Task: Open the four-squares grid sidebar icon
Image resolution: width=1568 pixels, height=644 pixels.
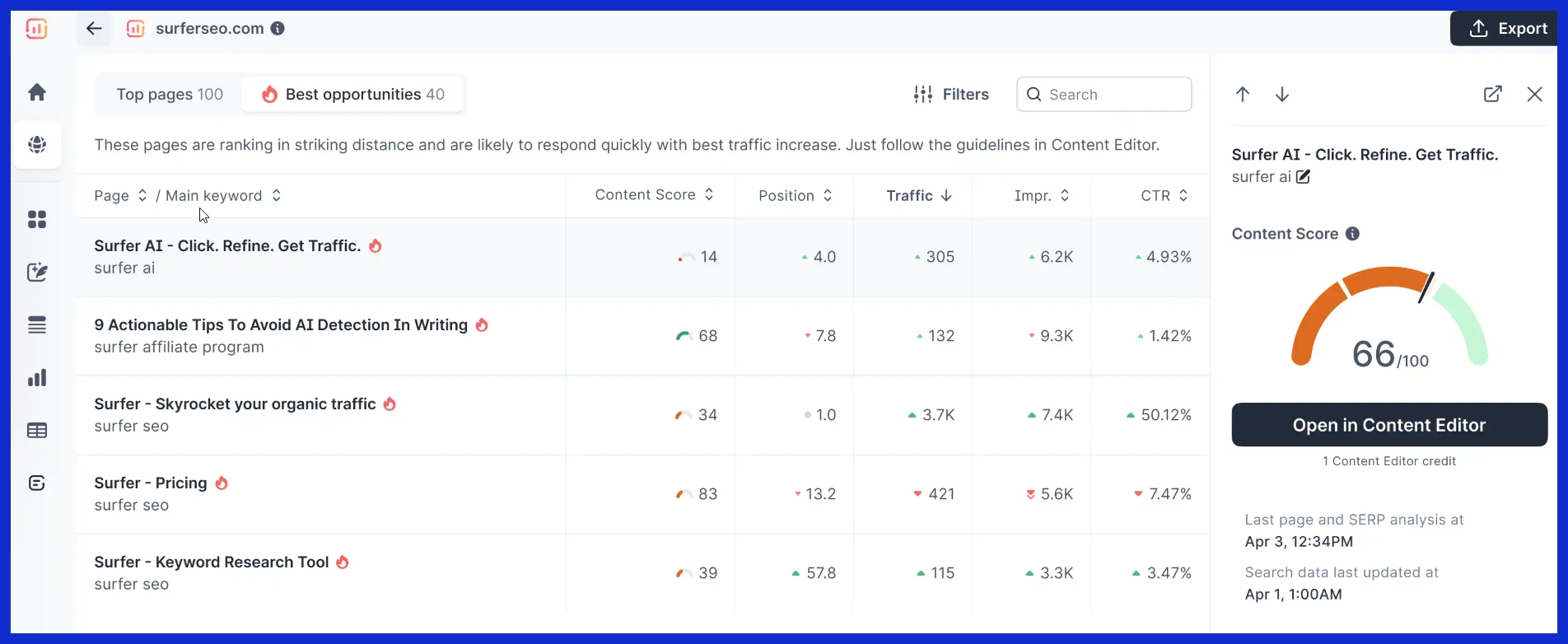Action: click(x=37, y=219)
